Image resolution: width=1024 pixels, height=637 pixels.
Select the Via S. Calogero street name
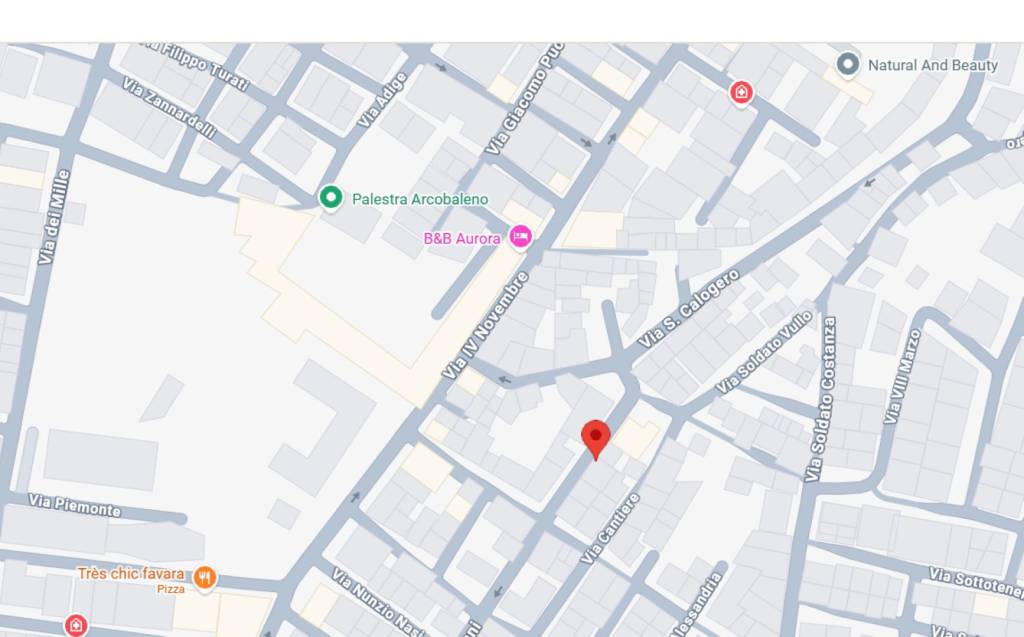(688, 308)
